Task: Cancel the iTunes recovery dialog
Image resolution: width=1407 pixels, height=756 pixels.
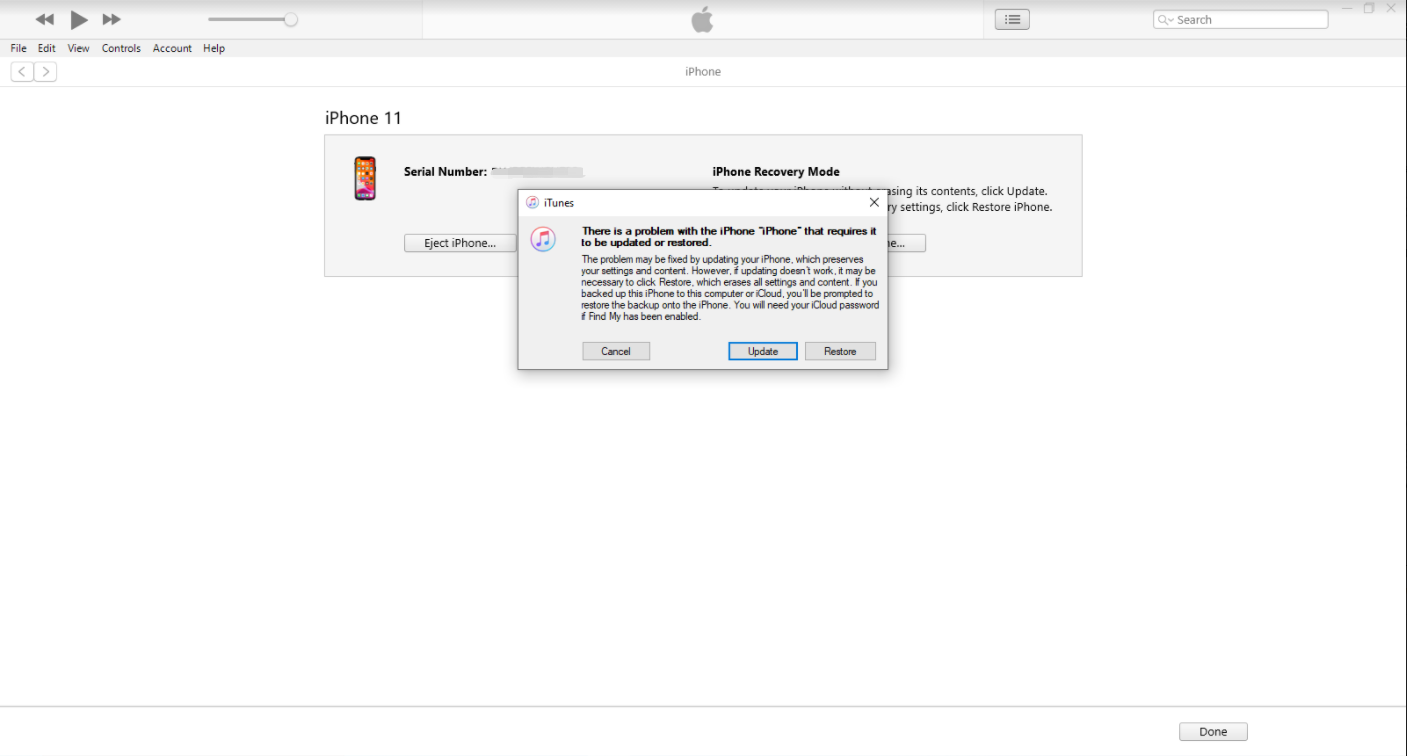Action: tap(616, 351)
